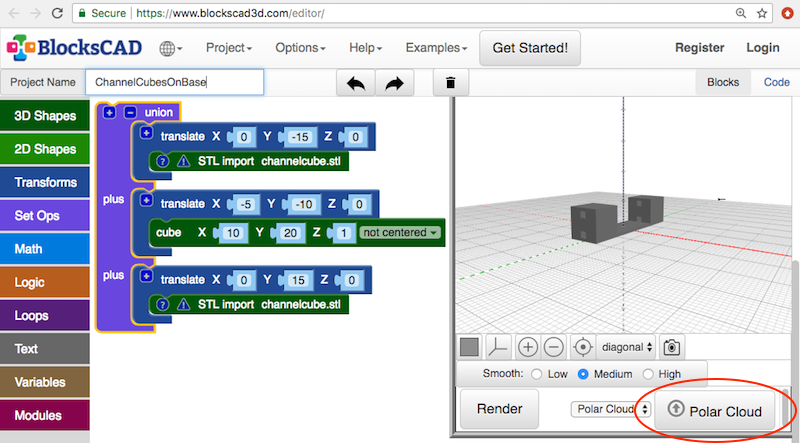800x443 pixels.
Task: Open the Project menu
Action: pos(229,48)
